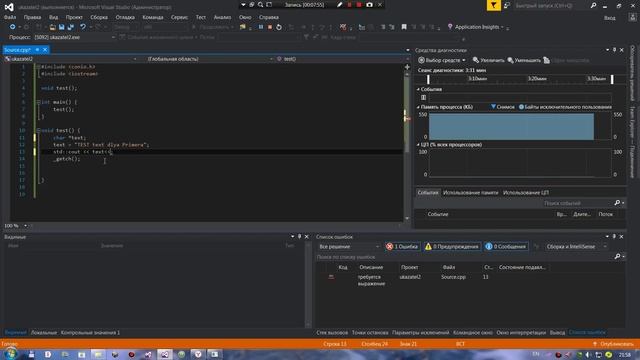Click Zoom Out in Diagnostic Tools
This screenshot has height=360, width=640.
coord(524,60)
